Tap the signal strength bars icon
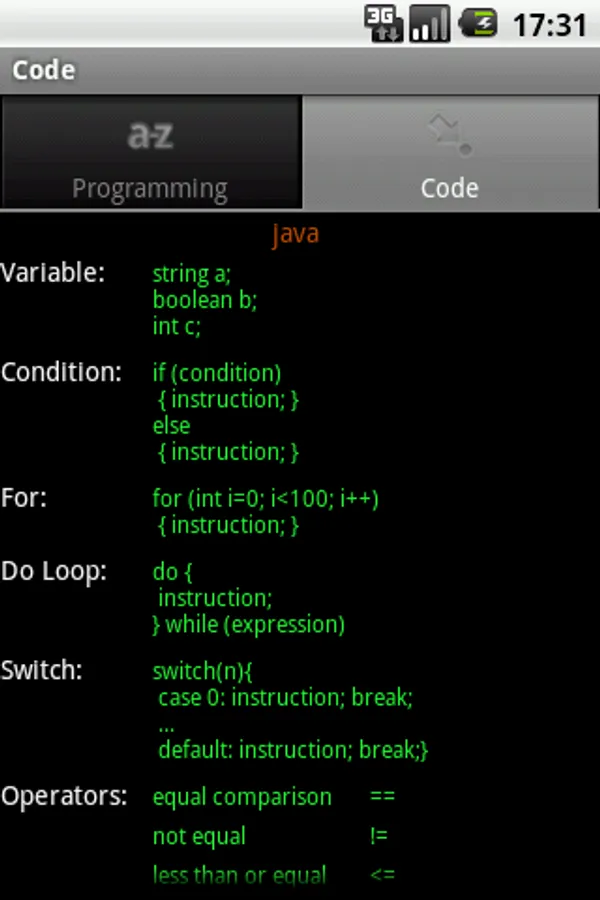Viewport: 600px width, 900px height. coord(429,24)
